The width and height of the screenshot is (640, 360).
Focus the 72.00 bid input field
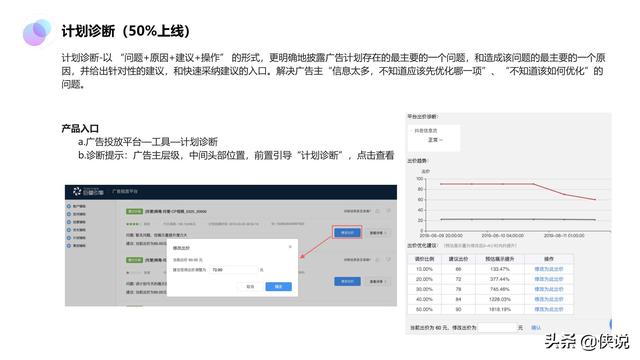[x=234, y=270]
